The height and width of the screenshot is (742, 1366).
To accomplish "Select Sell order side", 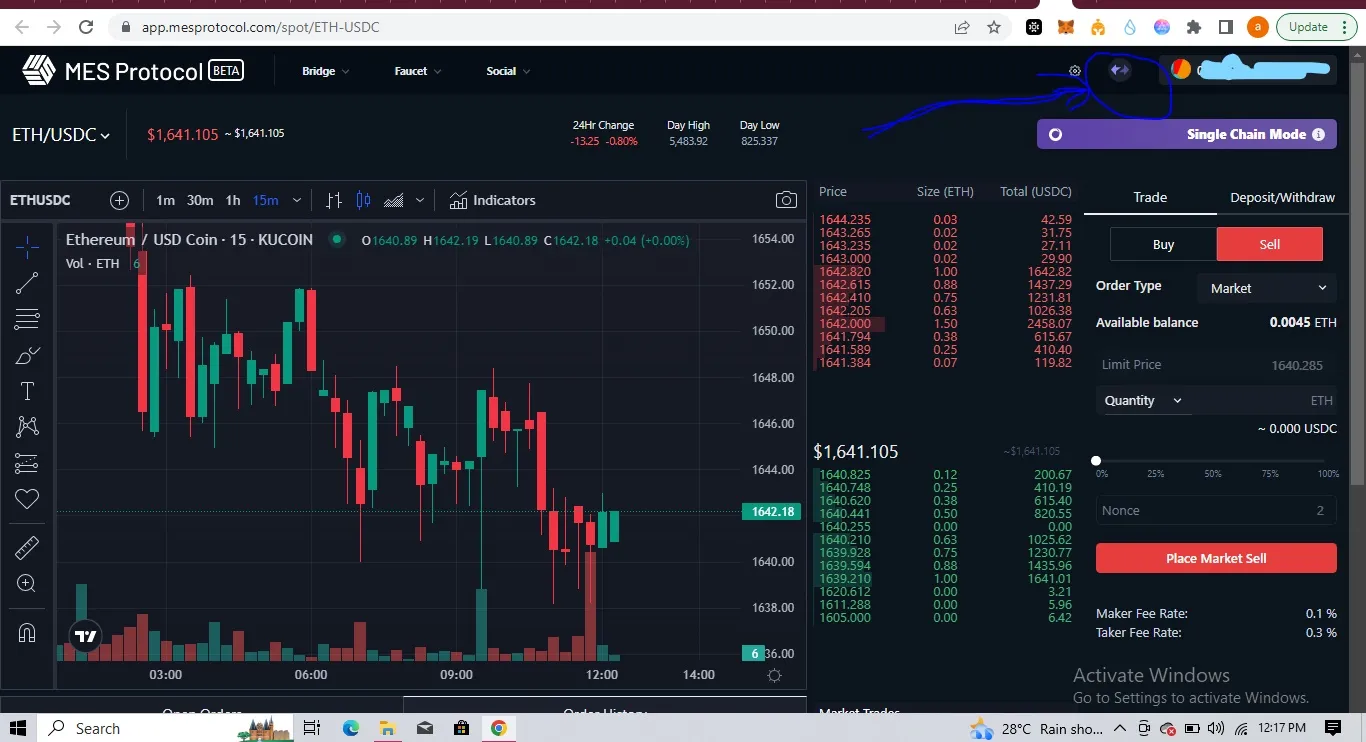I will [1269, 244].
